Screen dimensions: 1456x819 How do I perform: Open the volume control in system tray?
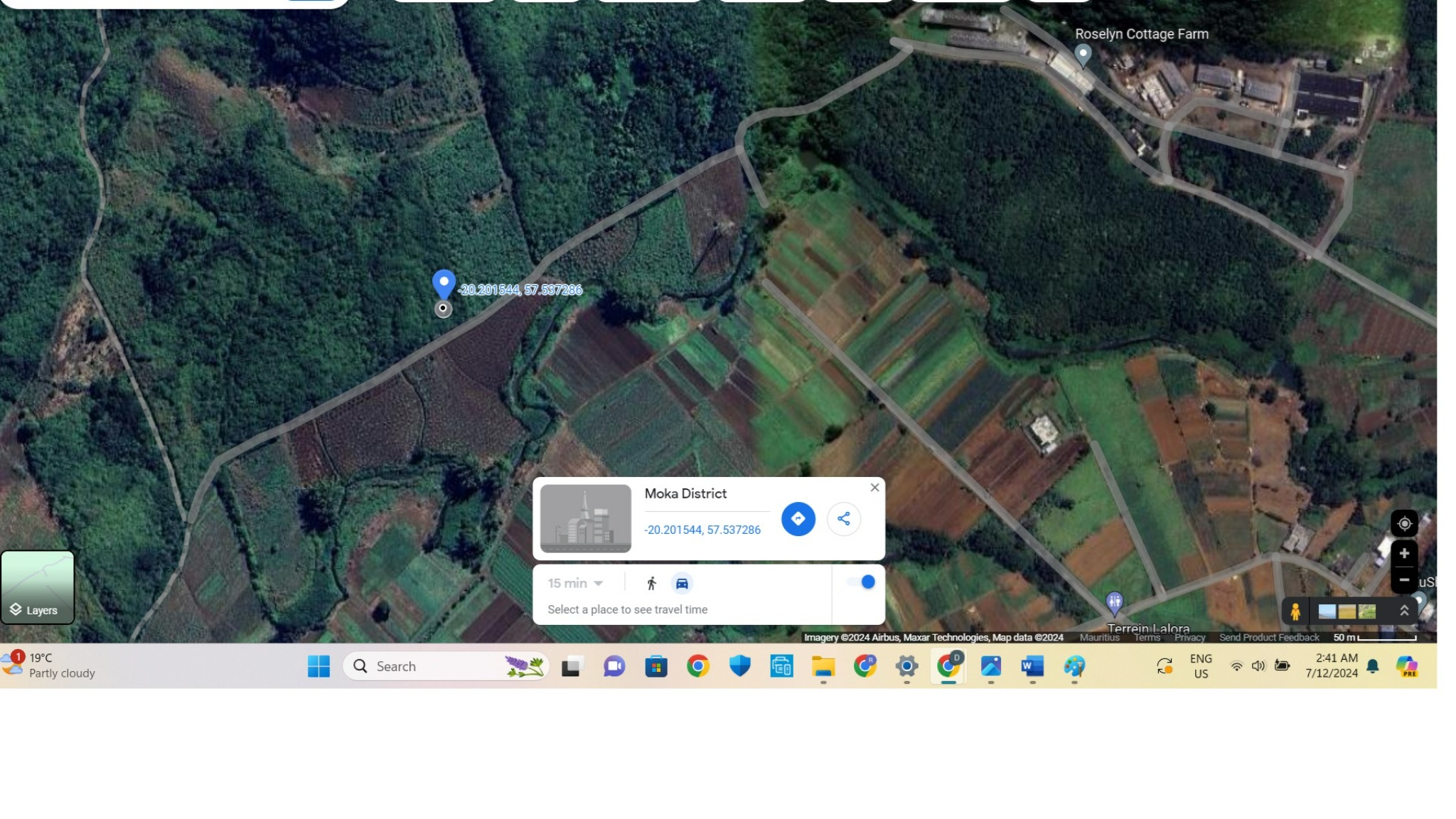pos(1258,666)
